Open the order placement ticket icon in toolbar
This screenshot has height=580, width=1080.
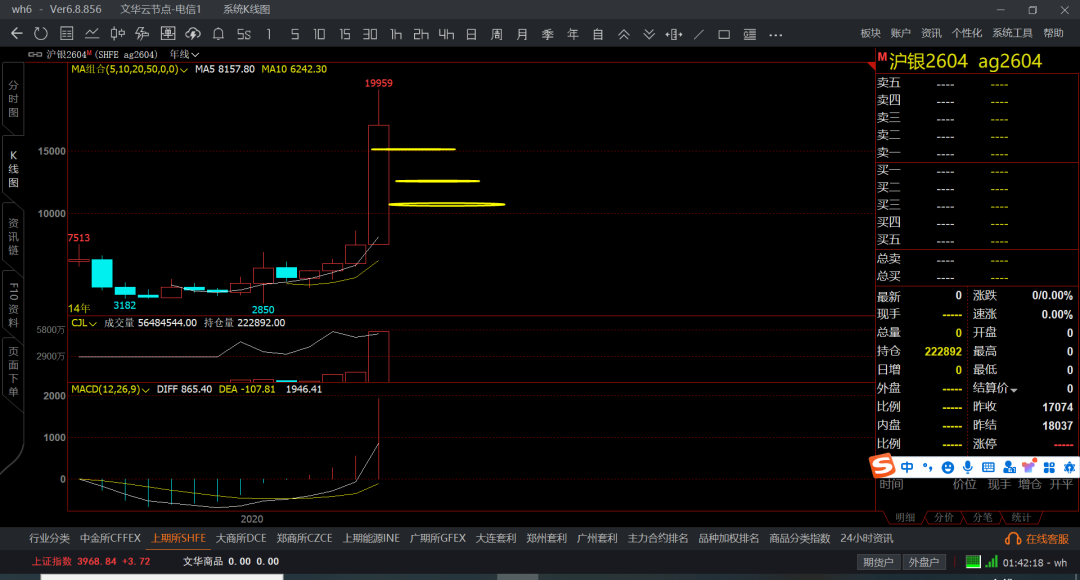[x=167, y=34]
